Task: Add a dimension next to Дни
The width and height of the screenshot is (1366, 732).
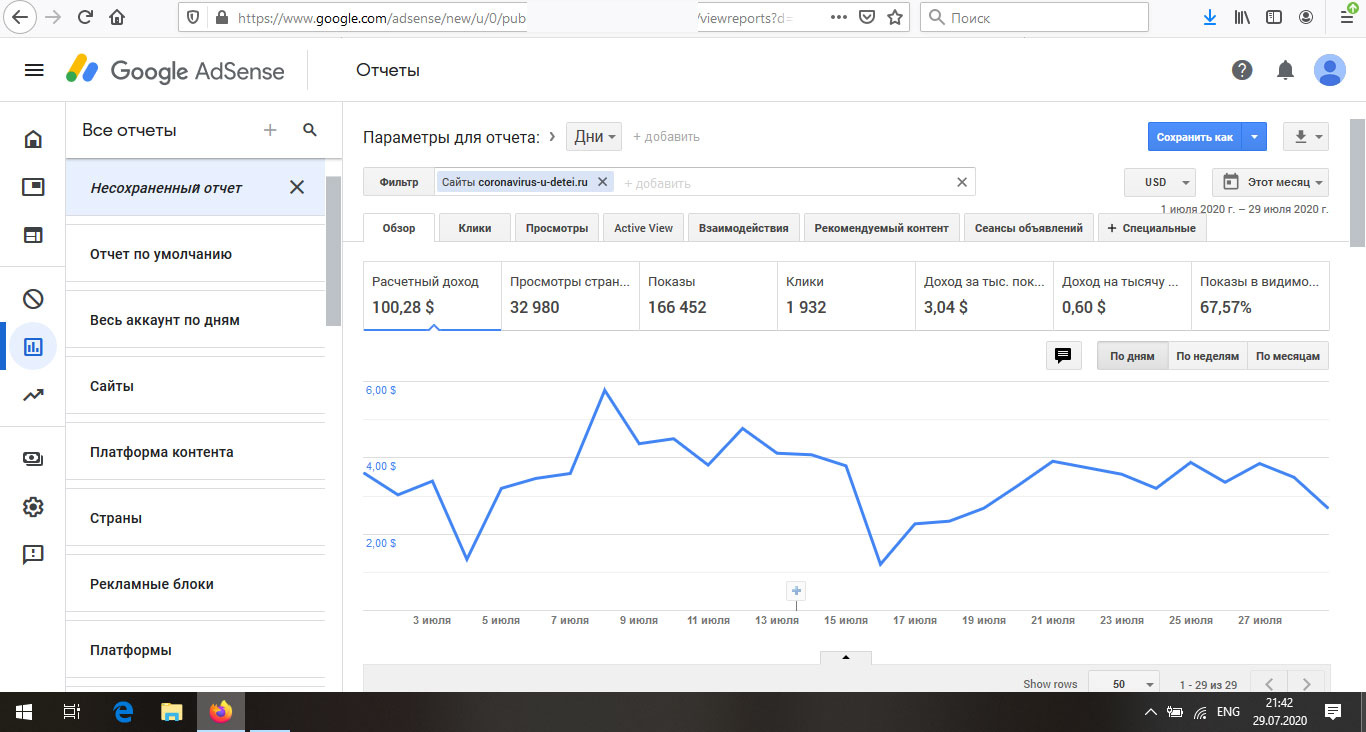Action: [x=666, y=137]
